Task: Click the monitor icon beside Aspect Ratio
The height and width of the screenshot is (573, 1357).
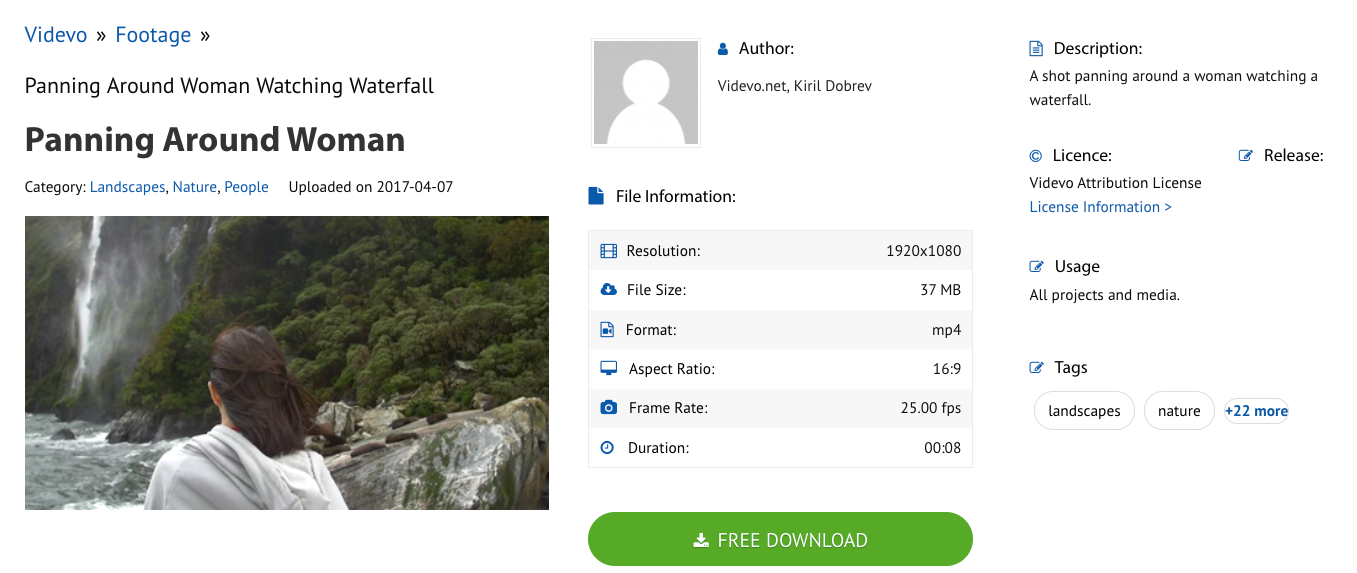Action: click(608, 369)
